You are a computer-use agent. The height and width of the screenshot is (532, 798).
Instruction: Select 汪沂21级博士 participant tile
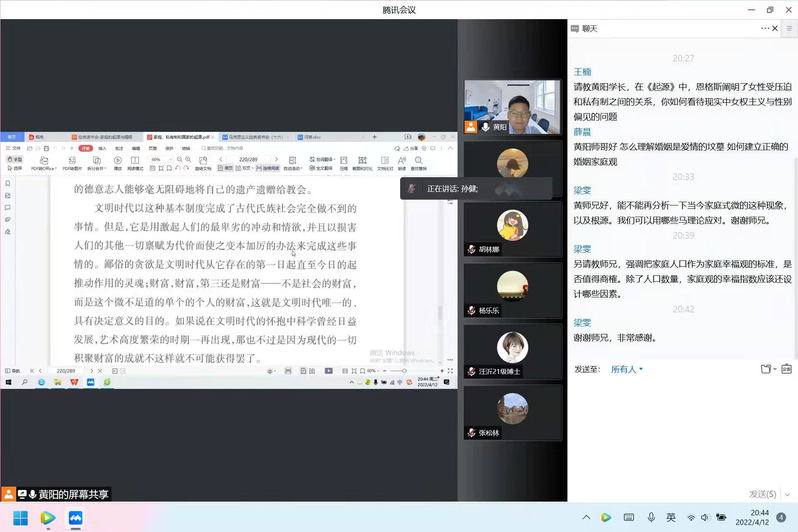[x=512, y=351]
